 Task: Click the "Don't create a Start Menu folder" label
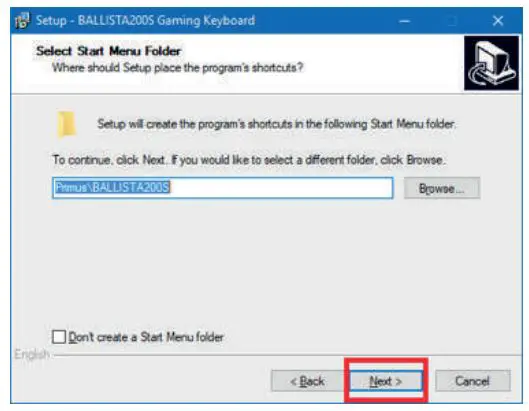tap(146, 337)
